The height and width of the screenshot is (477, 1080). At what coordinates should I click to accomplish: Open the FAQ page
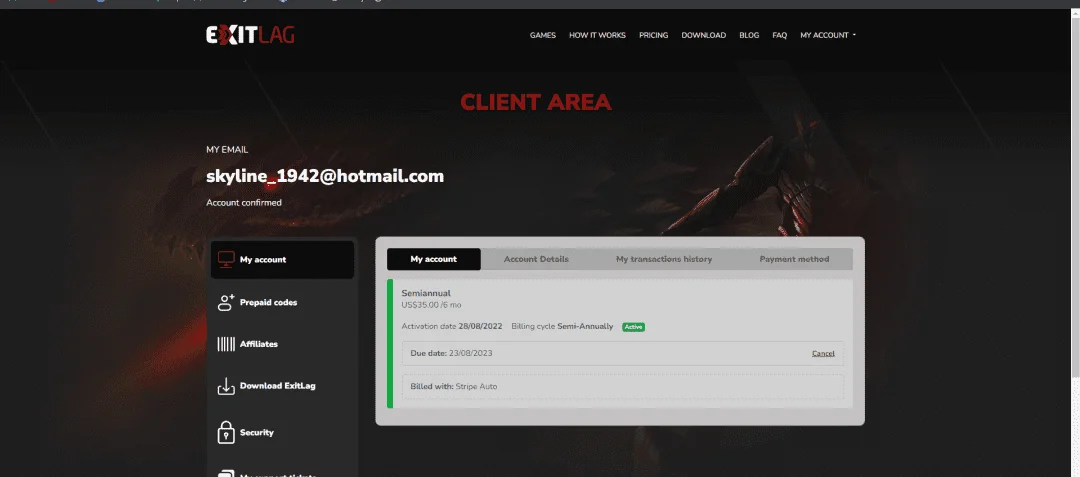click(x=779, y=35)
